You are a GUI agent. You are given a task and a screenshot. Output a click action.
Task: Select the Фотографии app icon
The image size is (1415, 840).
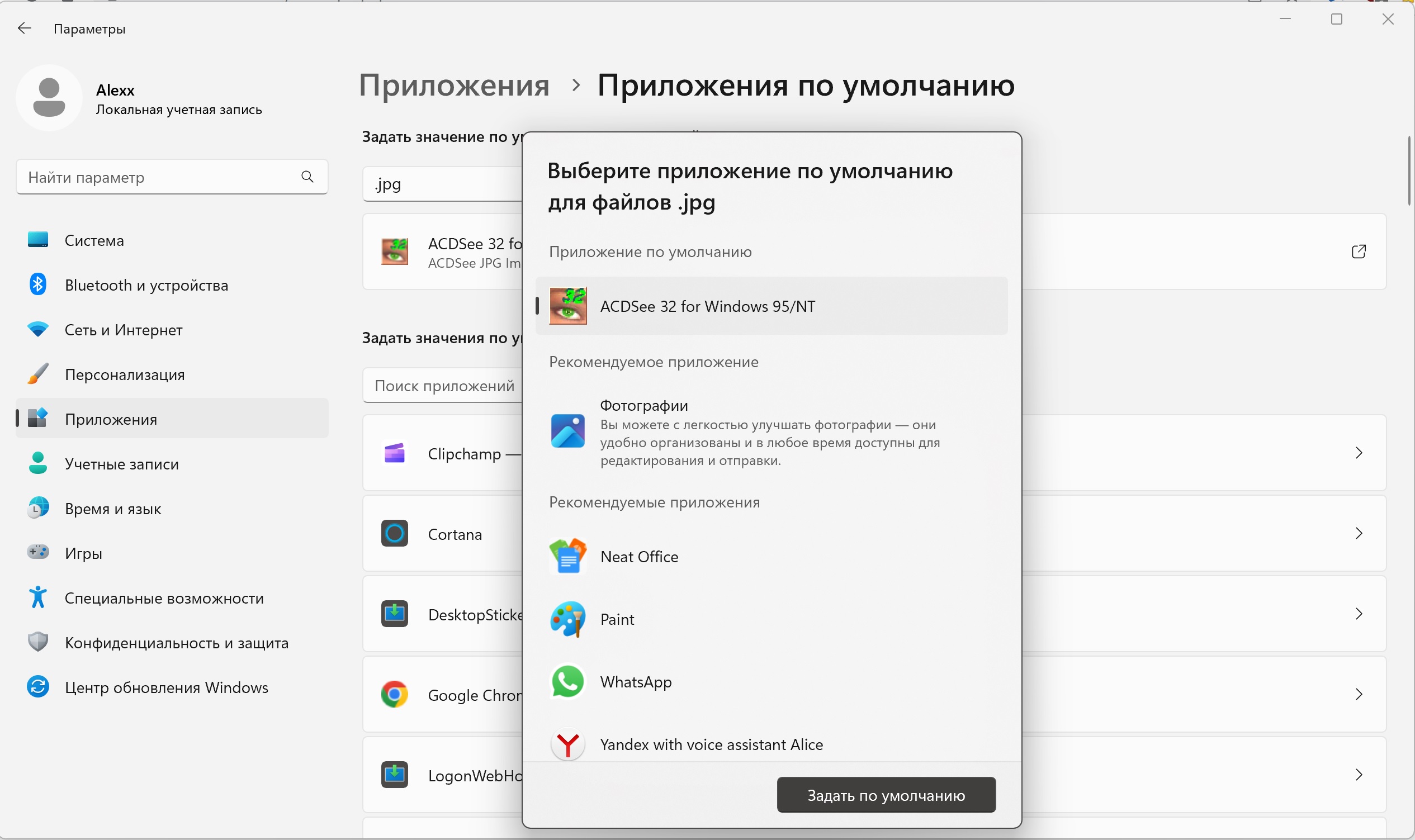(567, 431)
